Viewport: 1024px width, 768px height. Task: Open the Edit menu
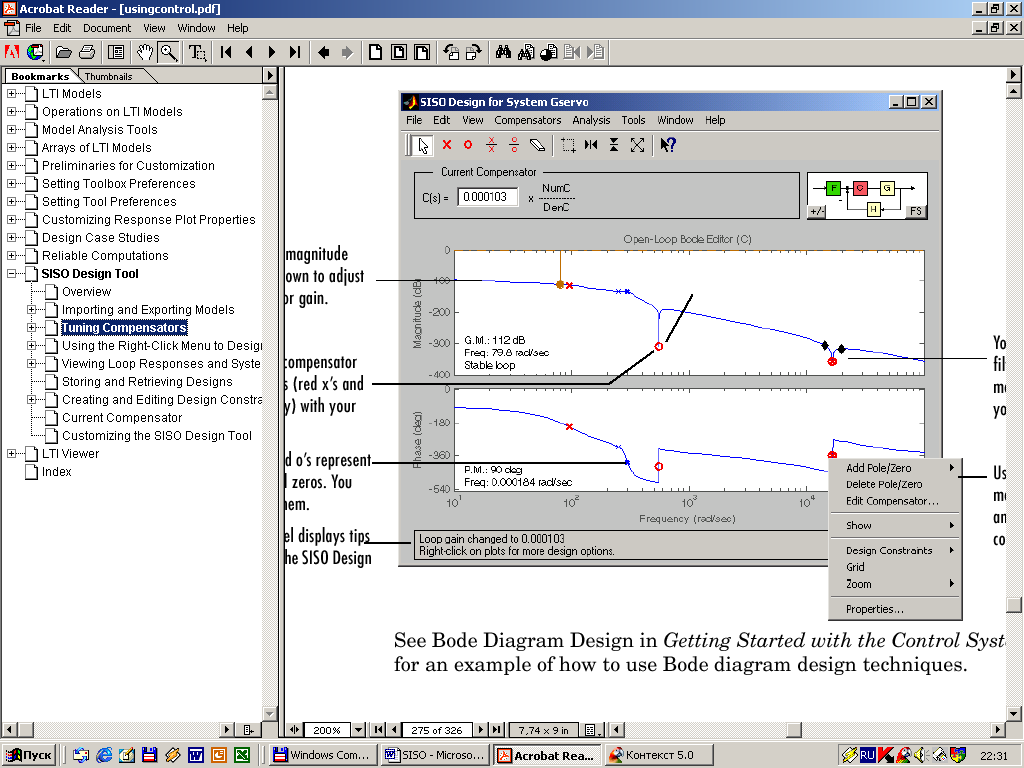tap(62, 28)
